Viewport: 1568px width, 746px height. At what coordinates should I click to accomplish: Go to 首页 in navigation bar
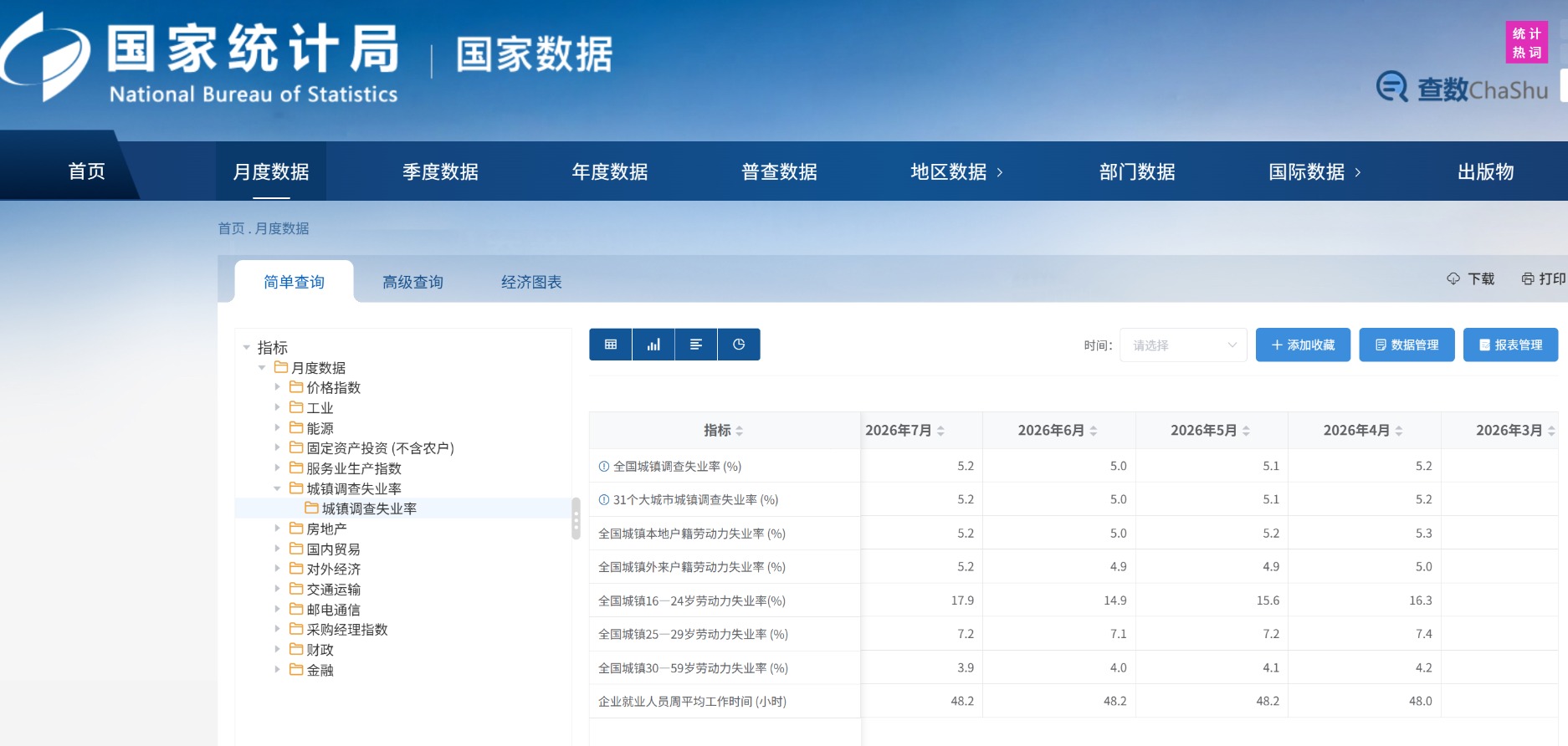(x=87, y=171)
